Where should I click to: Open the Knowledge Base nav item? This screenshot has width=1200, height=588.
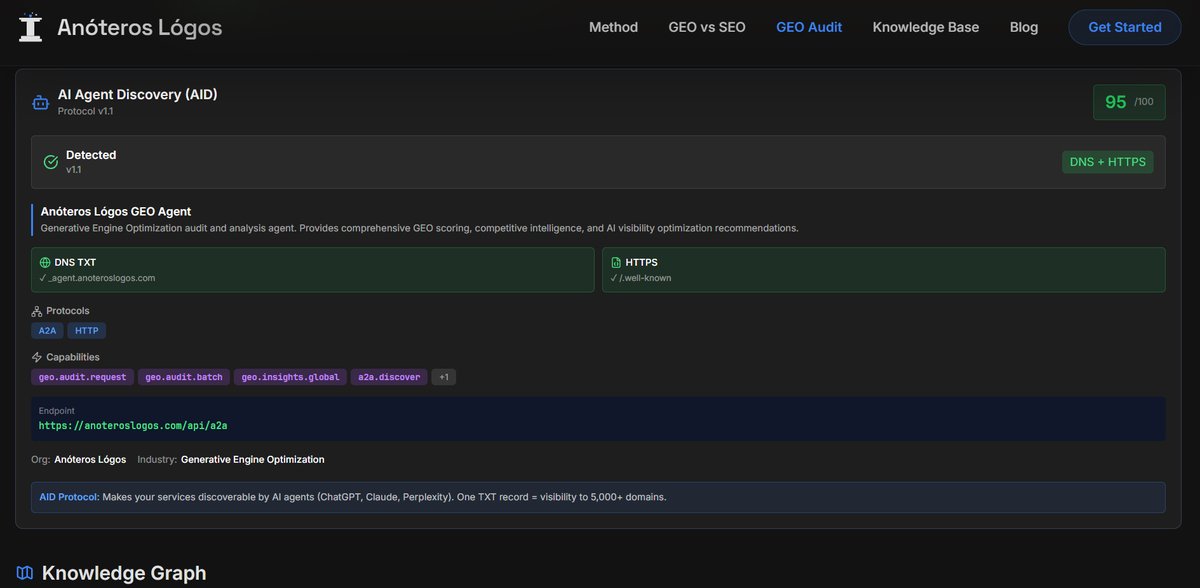pyautogui.click(x=926, y=27)
